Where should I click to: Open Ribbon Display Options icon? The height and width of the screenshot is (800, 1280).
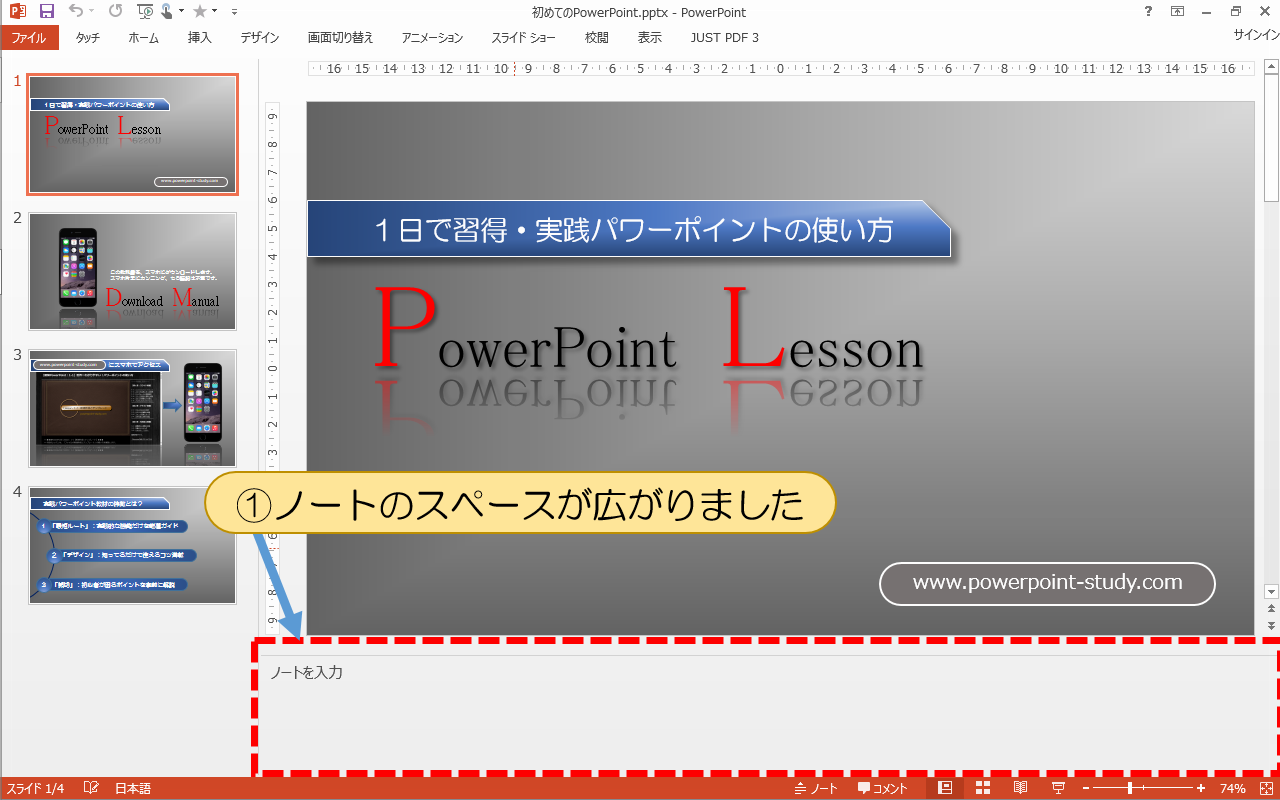pos(1178,12)
